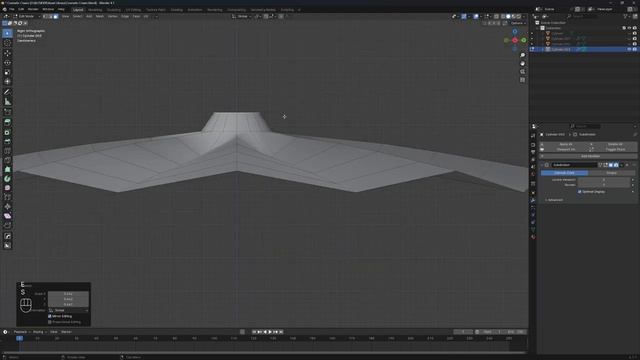Click the Render levels value field
The height and width of the screenshot is (360, 640).
click(x=604, y=185)
